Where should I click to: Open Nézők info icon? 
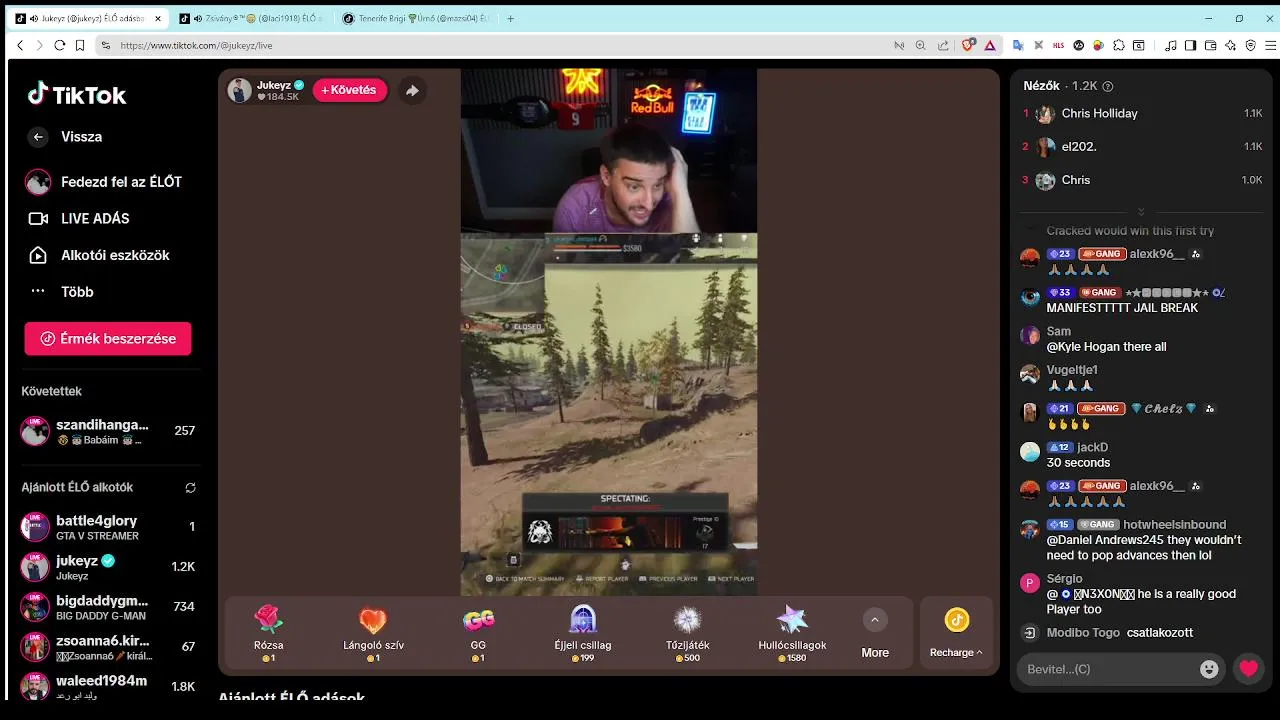(x=1108, y=87)
